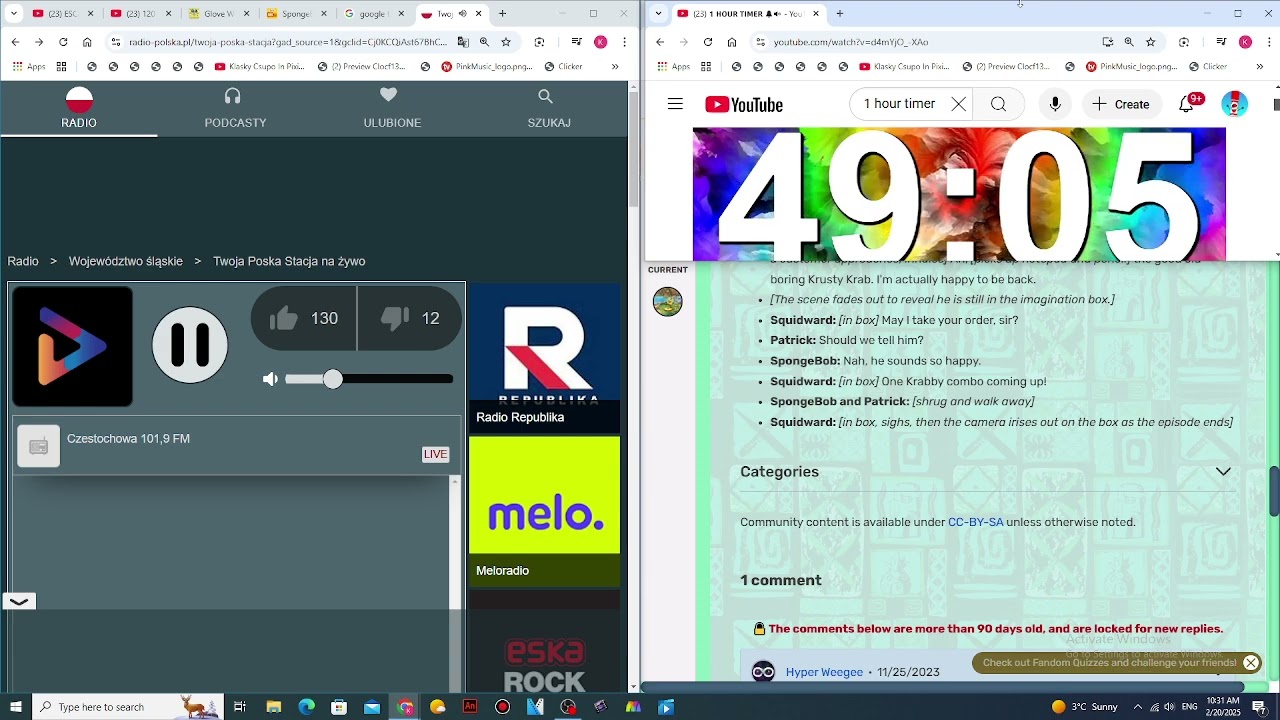Go to YouTube home via the logo
Viewport: 1280px width, 720px height.
pyautogui.click(x=744, y=105)
